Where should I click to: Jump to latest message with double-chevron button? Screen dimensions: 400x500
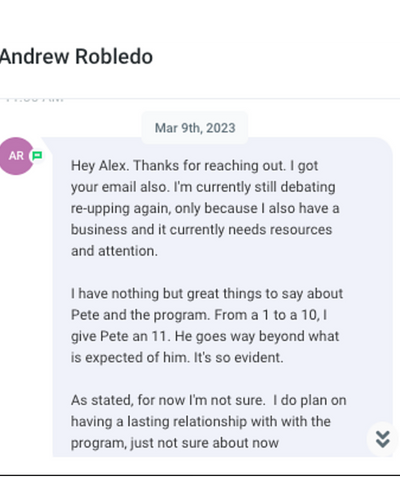[x=383, y=439]
